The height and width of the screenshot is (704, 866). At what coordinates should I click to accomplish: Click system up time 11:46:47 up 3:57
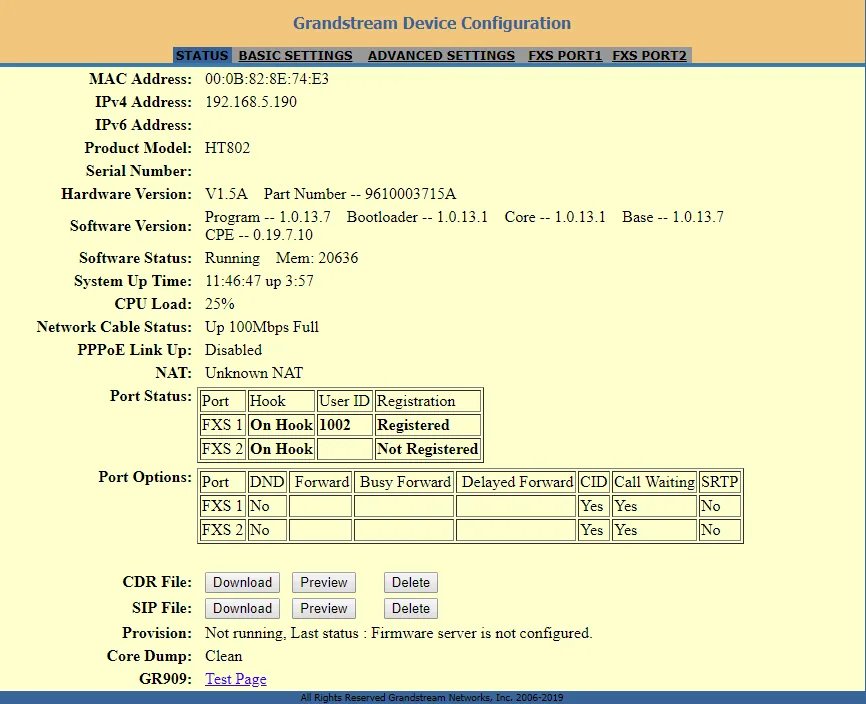[x=260, y=281]
